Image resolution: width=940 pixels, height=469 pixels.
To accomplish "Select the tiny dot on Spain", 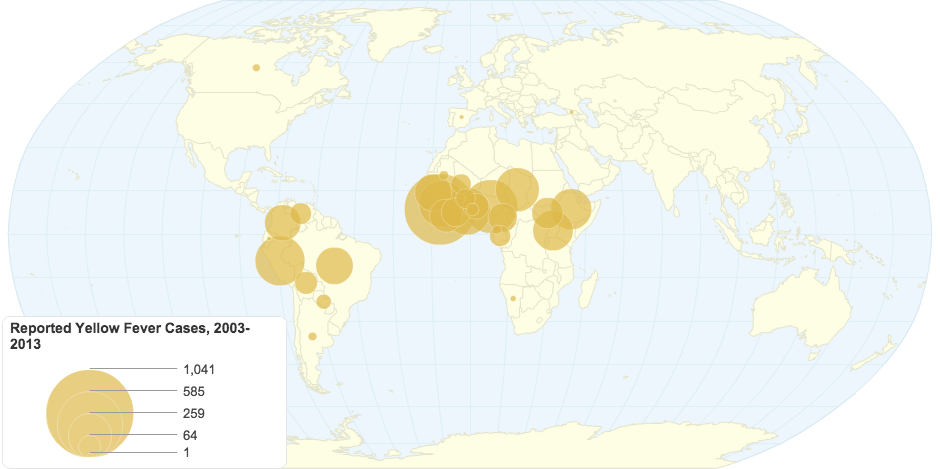I will 461,117.
